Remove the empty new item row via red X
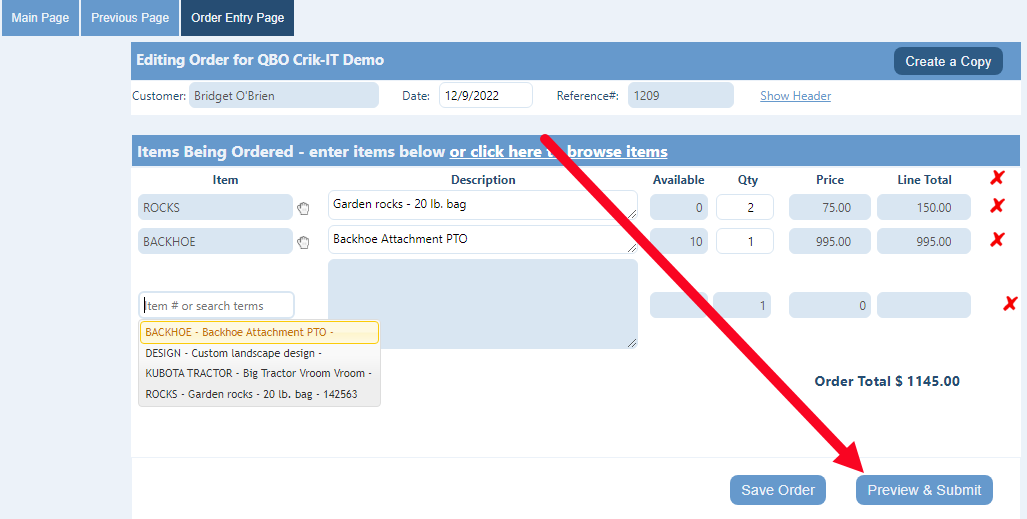 [x=1010, y=304]
